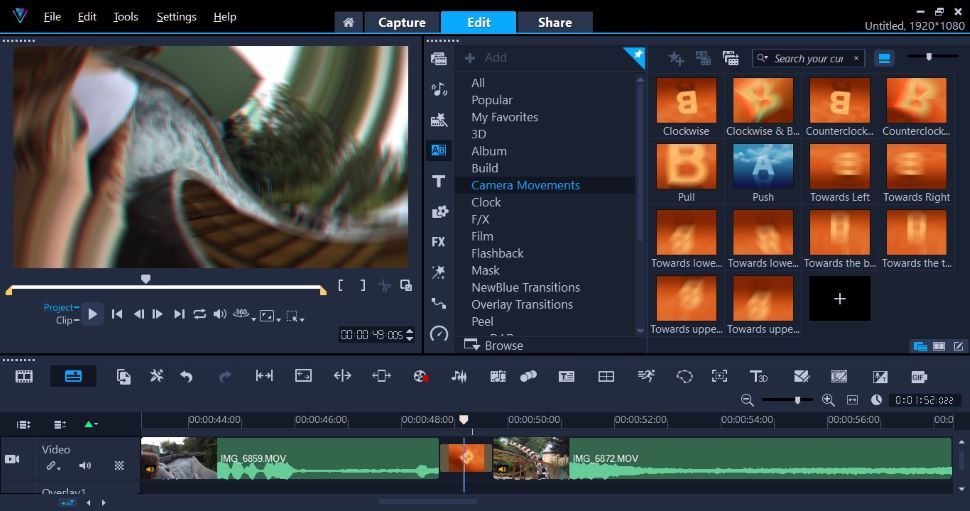Viewport: 970px width, 511px height.
Task: Fit project in timeline window
Action: pyautogui.click(x=852, y=400)
